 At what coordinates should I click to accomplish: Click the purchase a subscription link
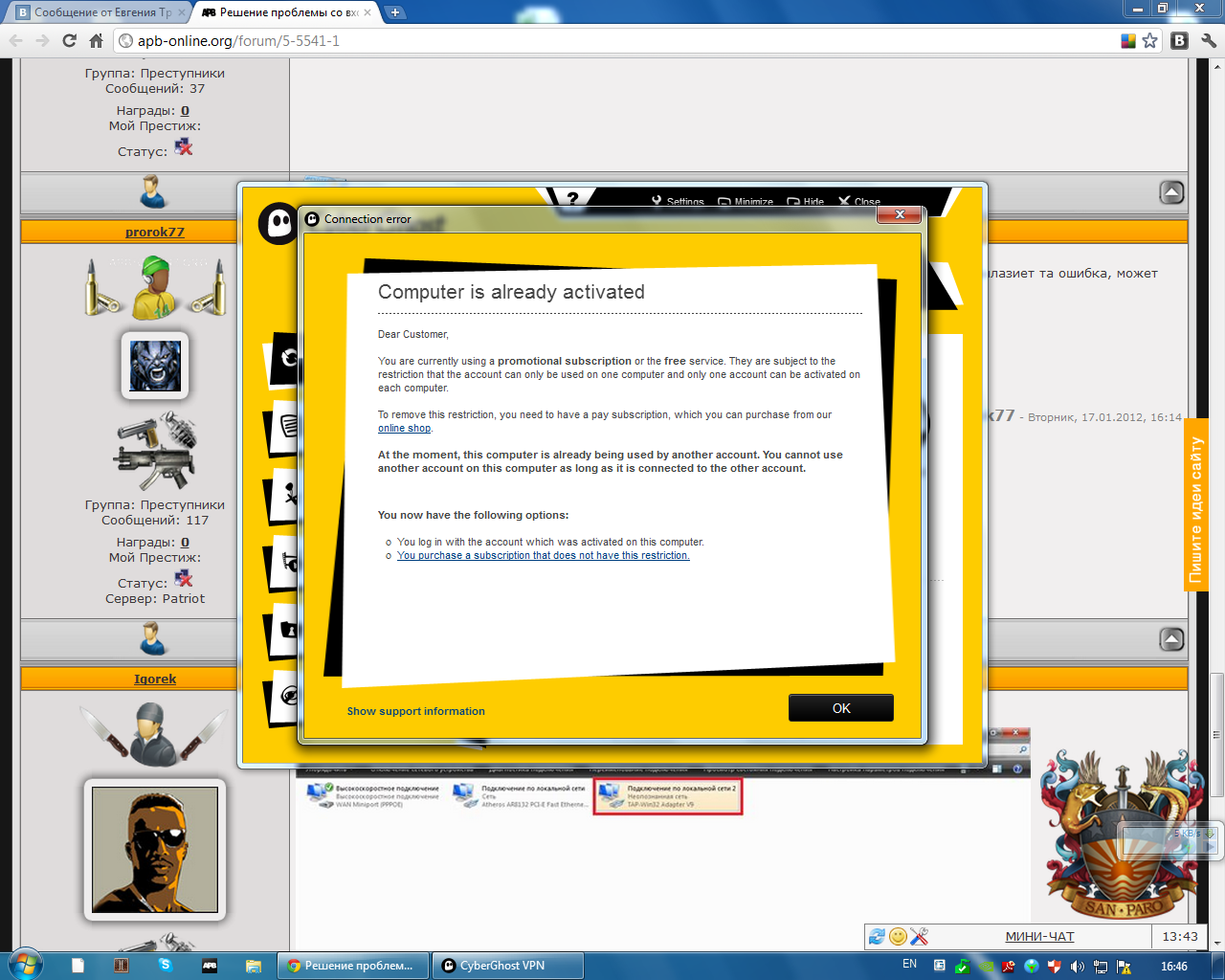543,555
